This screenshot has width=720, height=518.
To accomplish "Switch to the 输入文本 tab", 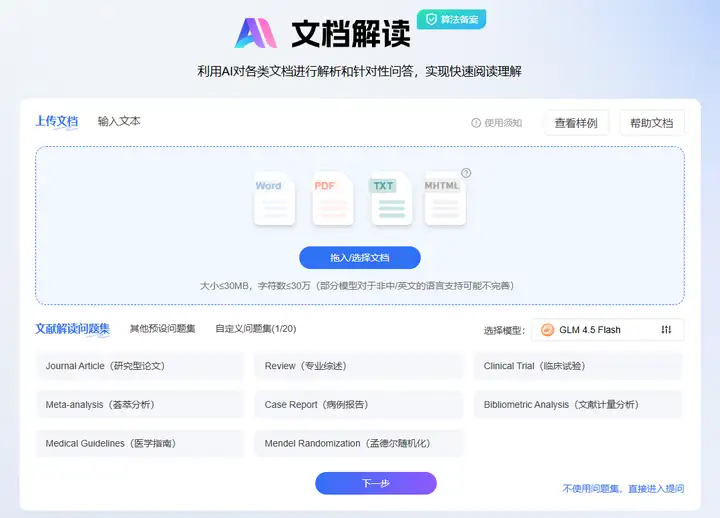I will (x=119, y=121).
